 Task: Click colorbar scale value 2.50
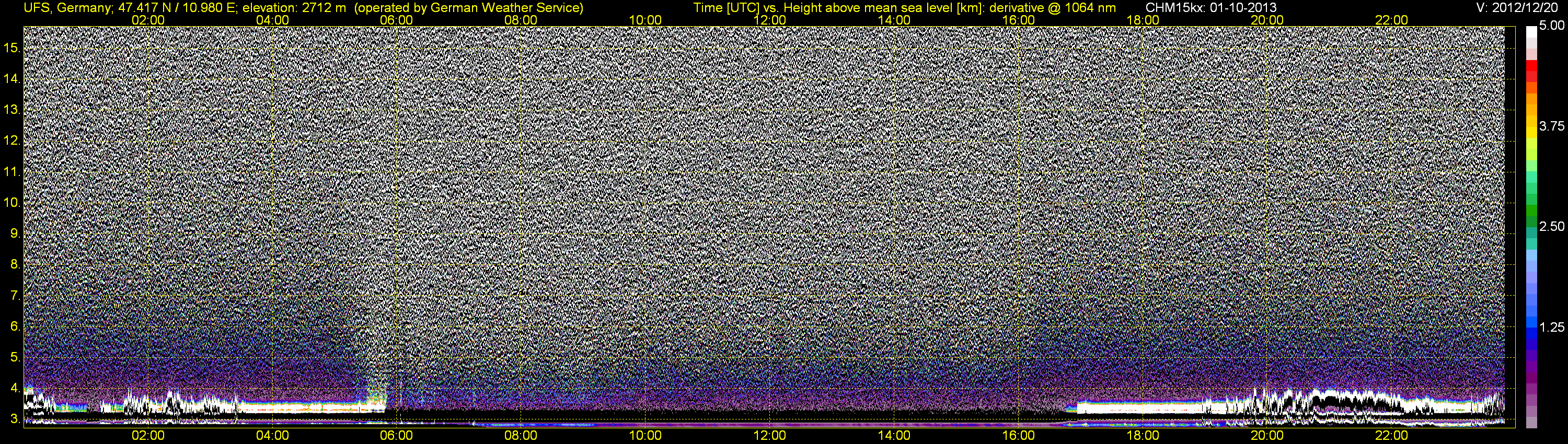point(1552,226)
